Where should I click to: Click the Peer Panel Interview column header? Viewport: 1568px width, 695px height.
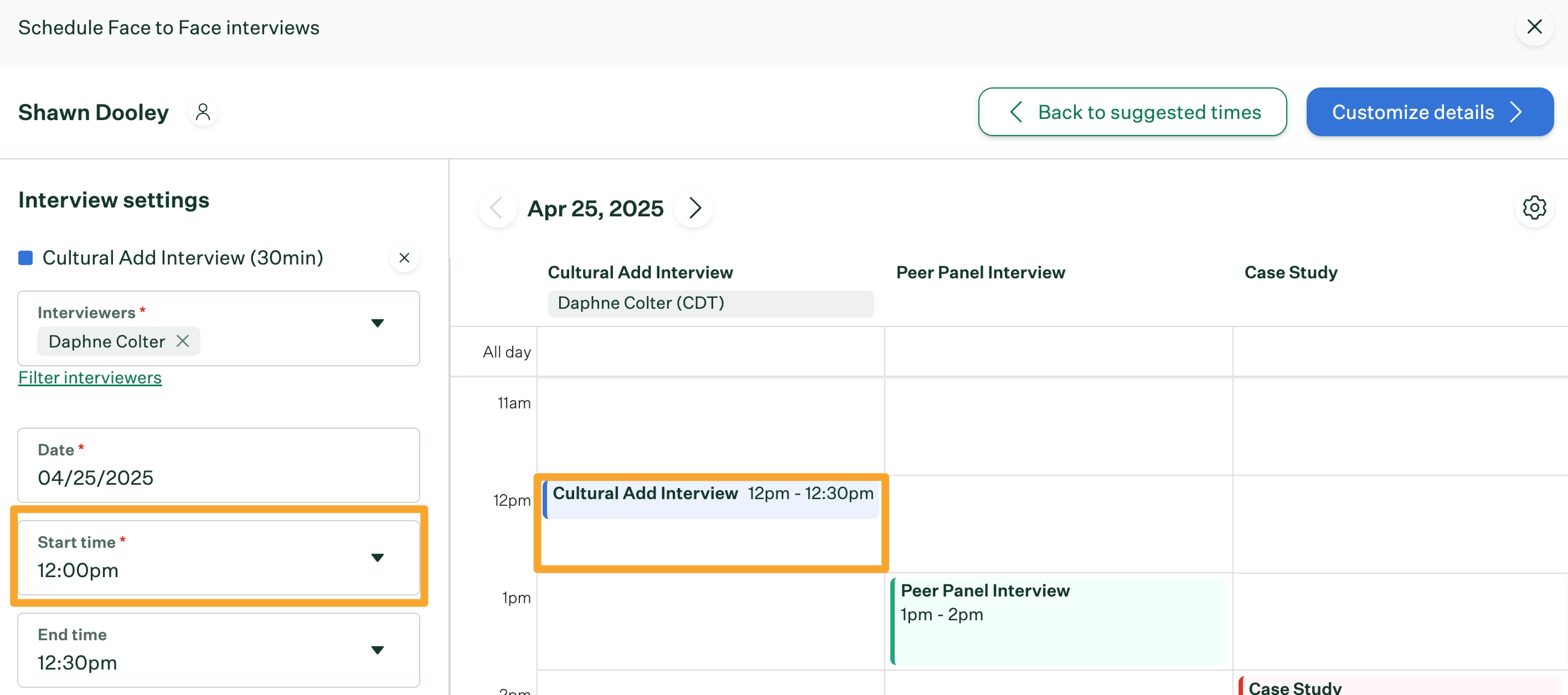pyautogui.click(x=981, y=273)
